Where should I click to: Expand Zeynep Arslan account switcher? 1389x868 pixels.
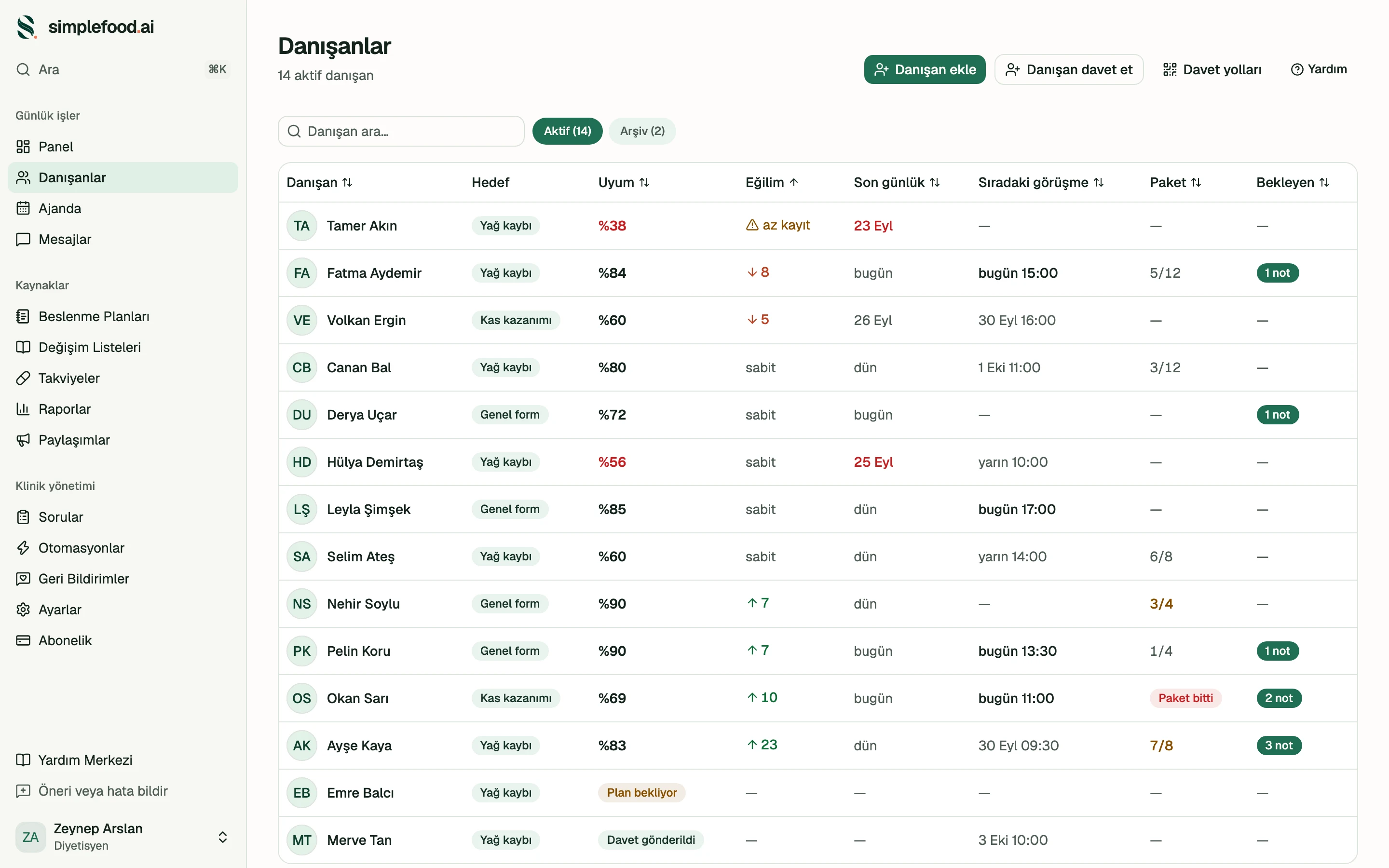click(223, 837)
